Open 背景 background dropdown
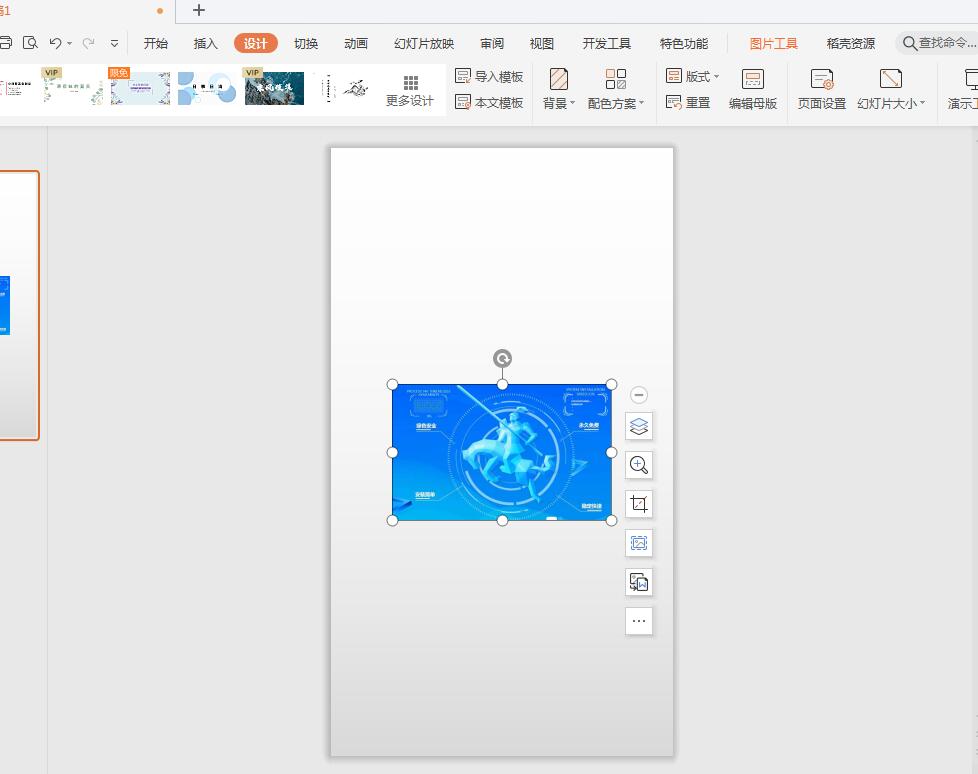The height and width of the screenshot is (774, 978). coord(559,89)
